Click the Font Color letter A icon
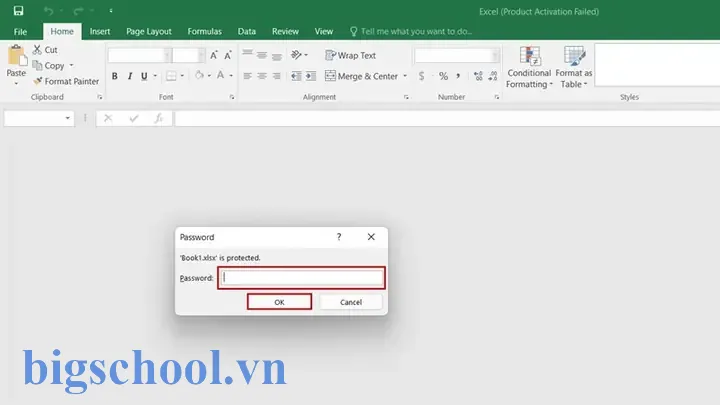The image size is (720, 405). tap(221, 75)
